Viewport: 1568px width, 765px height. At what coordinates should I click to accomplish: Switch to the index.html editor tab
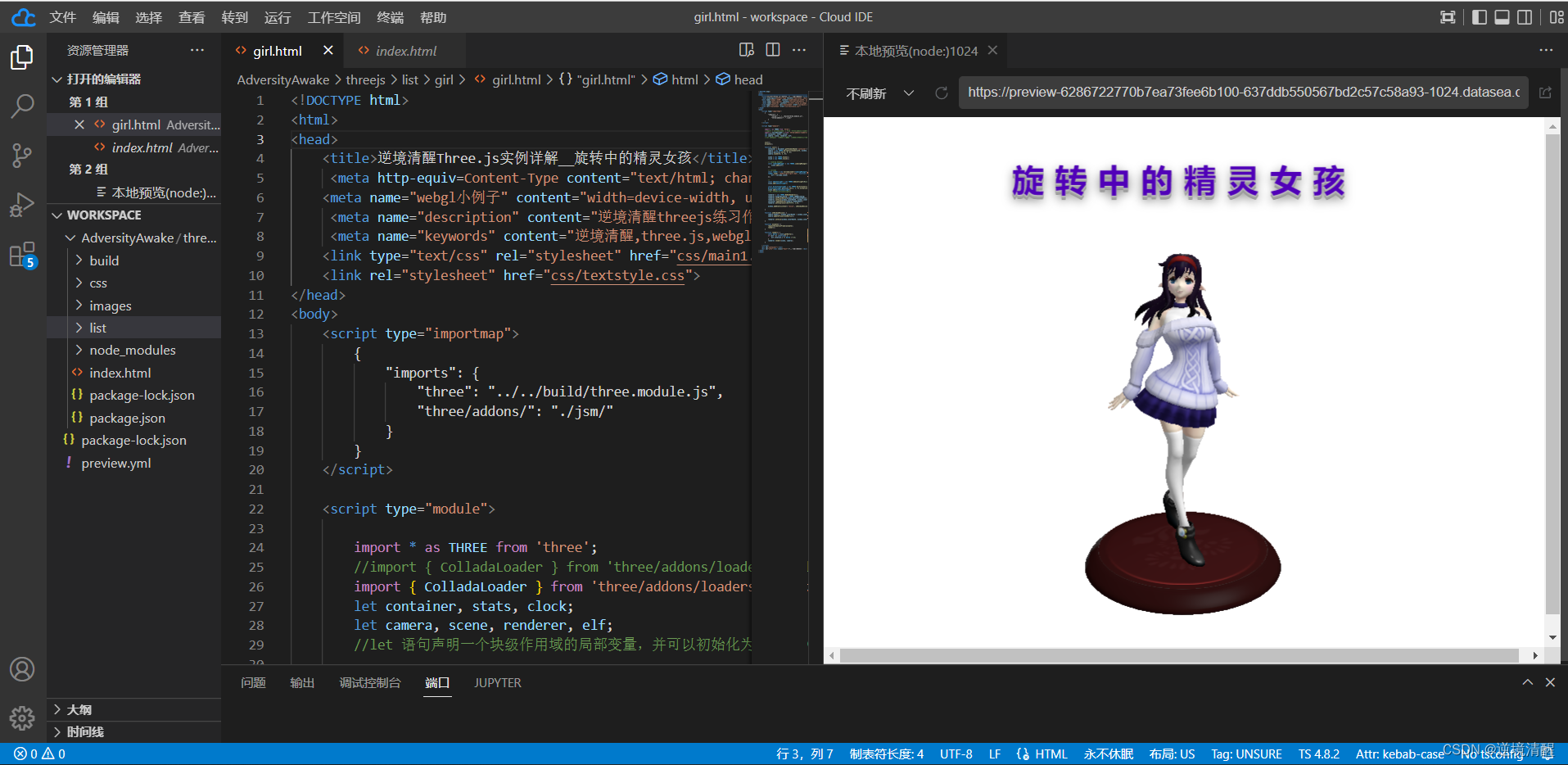point(405,51)
